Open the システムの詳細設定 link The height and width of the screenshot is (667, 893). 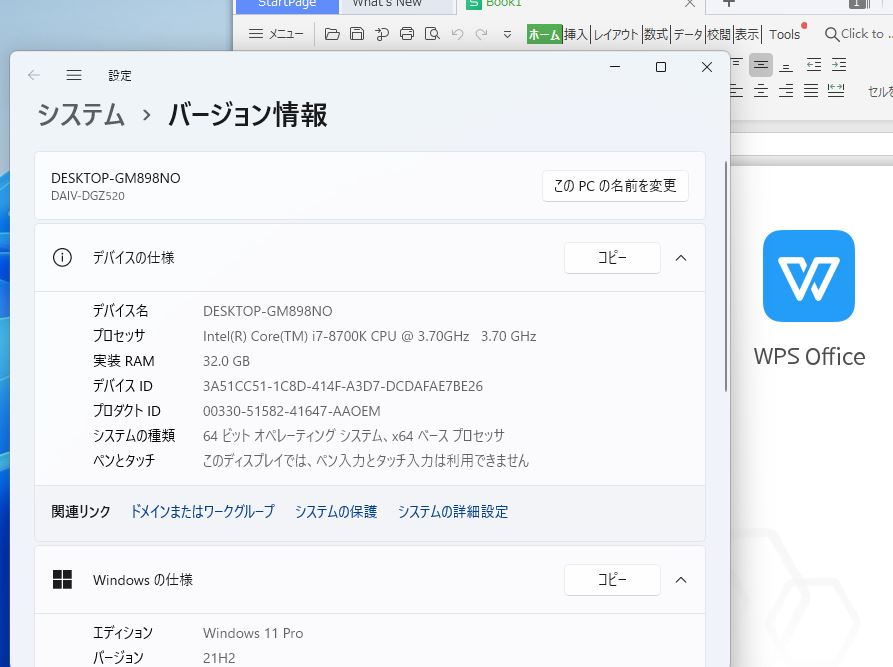pos(453,511)
